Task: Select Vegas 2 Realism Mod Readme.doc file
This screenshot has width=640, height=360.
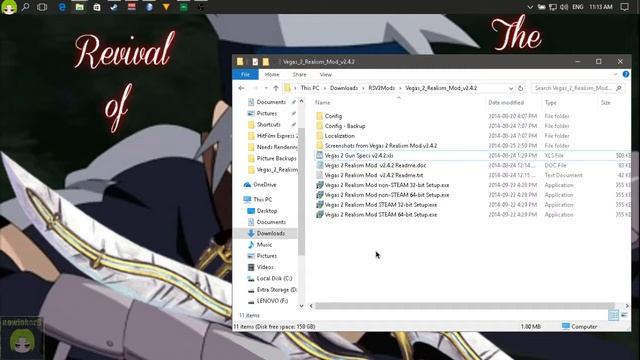Action: (x=376, y=165)
